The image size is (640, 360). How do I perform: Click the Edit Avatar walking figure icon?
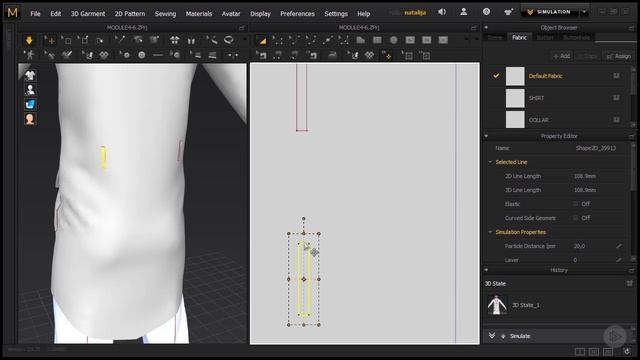[29, 55]
